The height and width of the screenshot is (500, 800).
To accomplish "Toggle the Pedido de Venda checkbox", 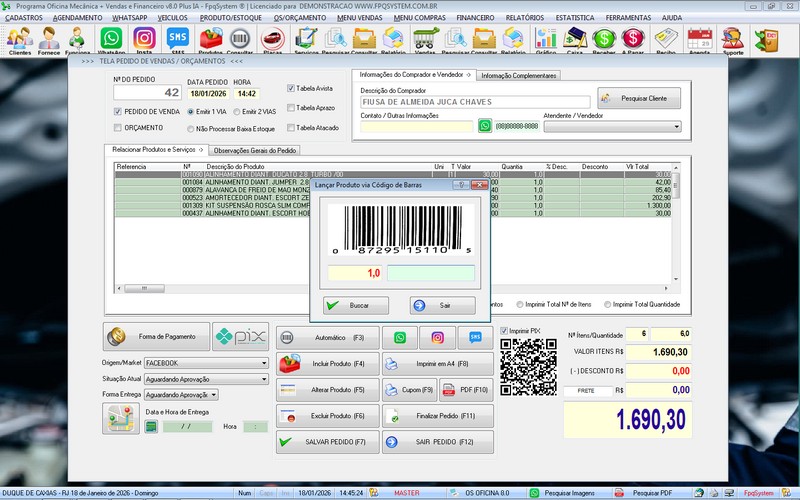I will tap(118, 111).
